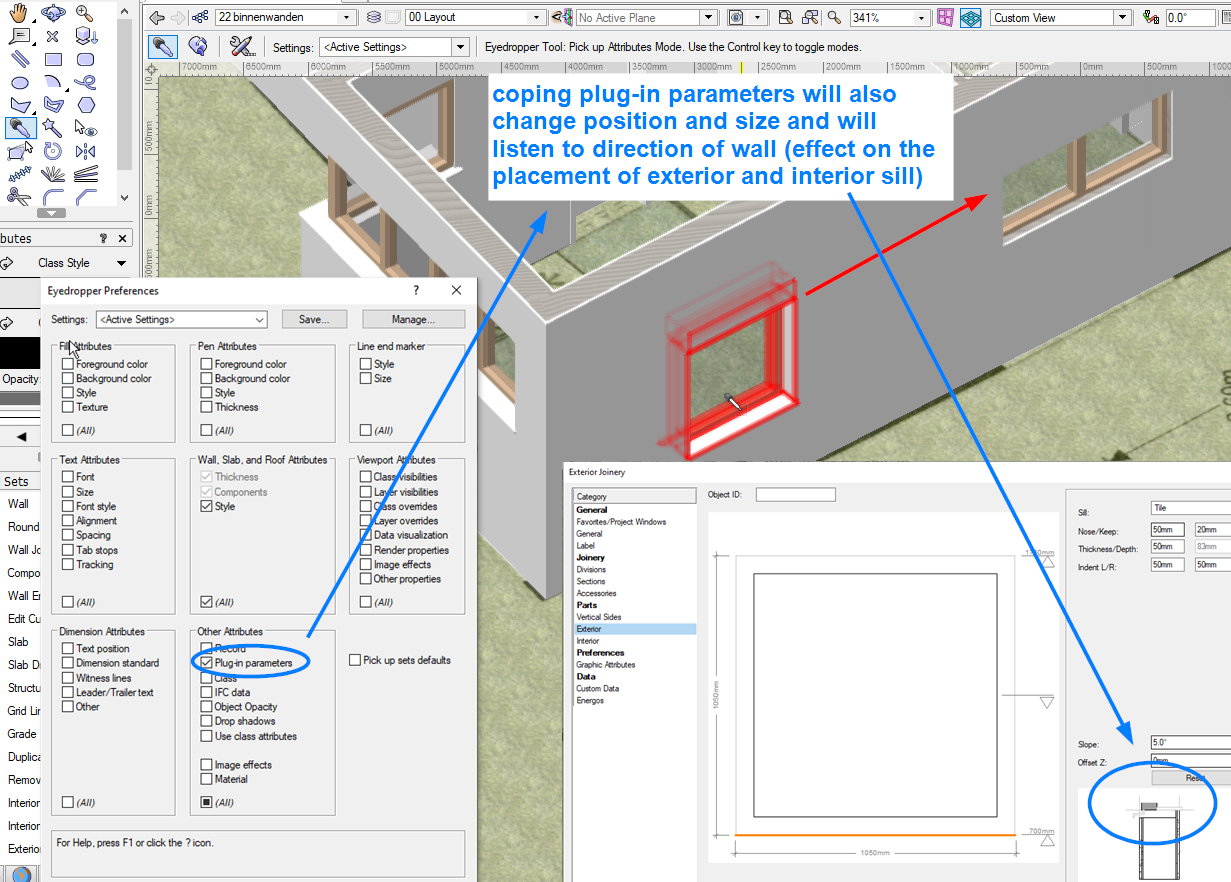Select the Rotate tool

coord(53,151)
